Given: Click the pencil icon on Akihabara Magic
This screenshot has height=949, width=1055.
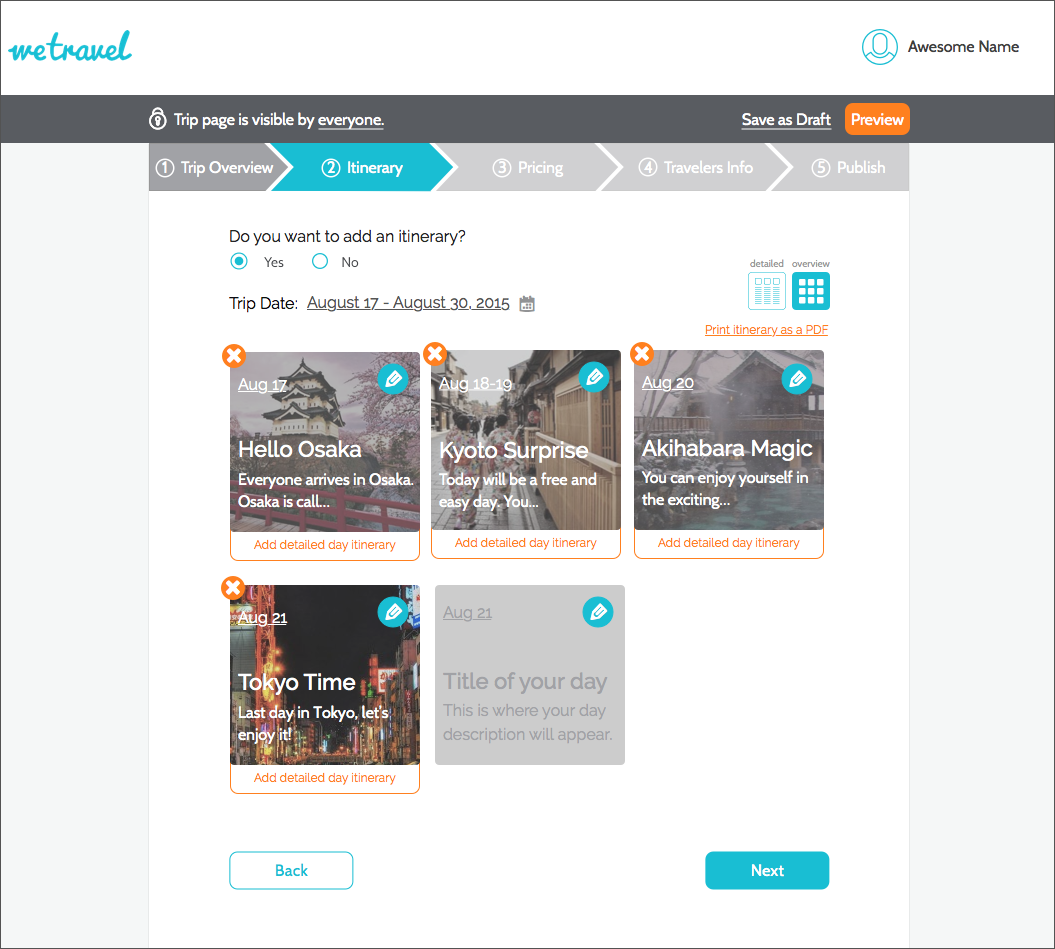Looking at the screenshot, I should pyautogui.click(x=797, y=379).
